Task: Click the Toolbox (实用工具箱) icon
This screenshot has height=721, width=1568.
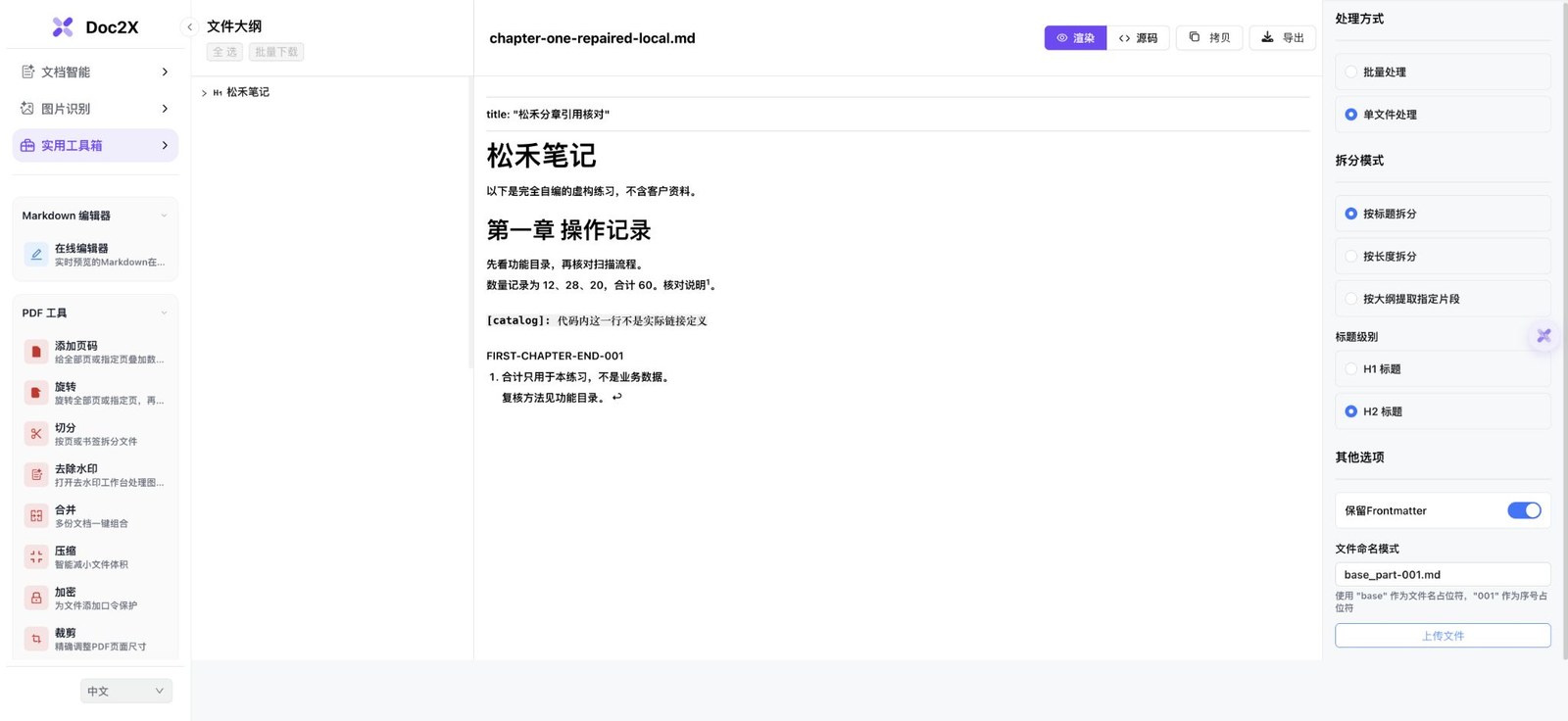Action: click(x=27, y=146)
